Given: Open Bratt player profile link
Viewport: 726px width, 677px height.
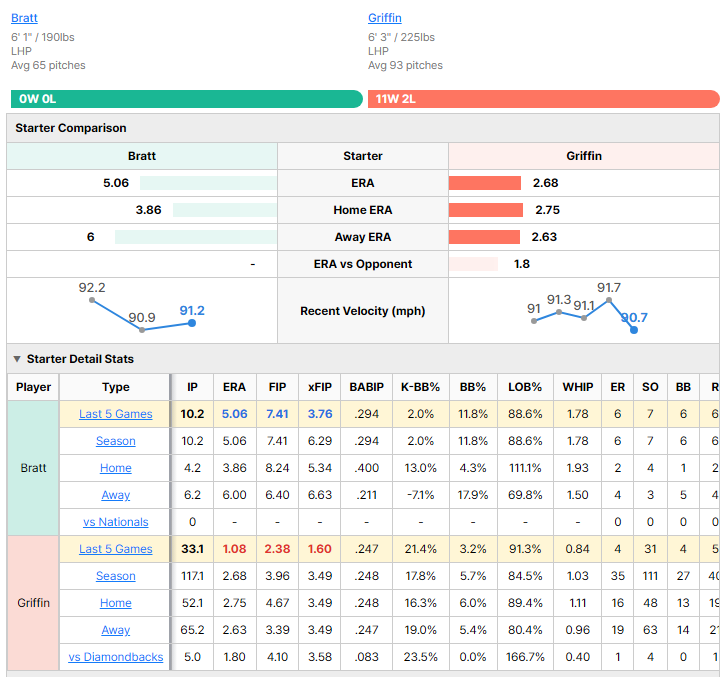Looking at the screenshot, I should 24,18.
